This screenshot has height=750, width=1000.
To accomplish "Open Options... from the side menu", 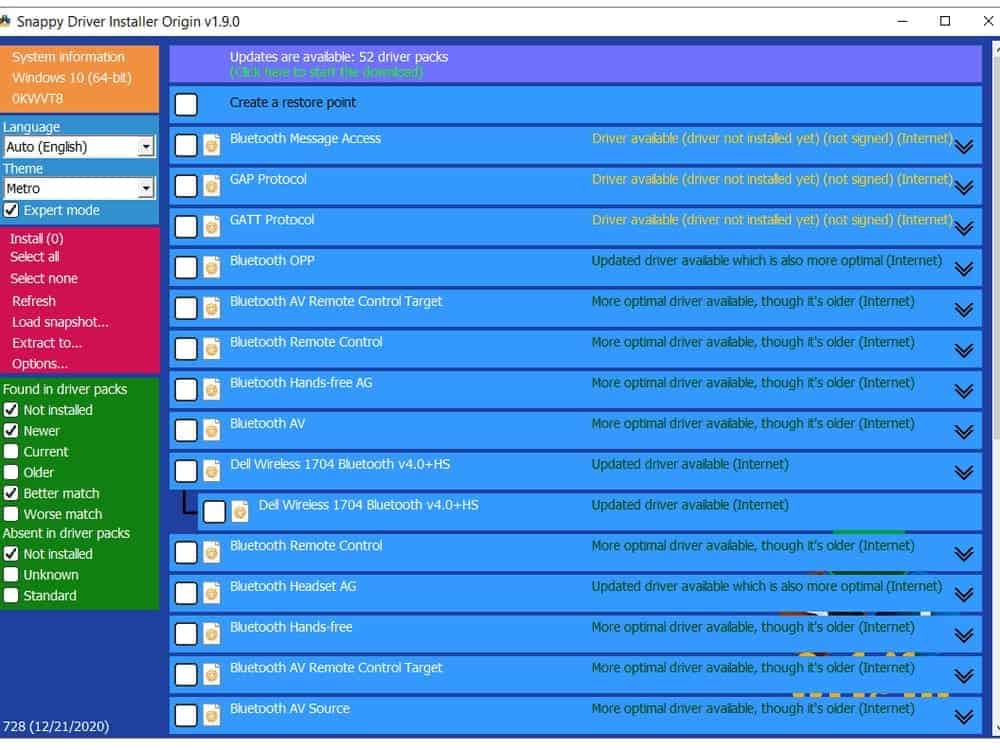I will pyautogui.click(x=40, y=364).
